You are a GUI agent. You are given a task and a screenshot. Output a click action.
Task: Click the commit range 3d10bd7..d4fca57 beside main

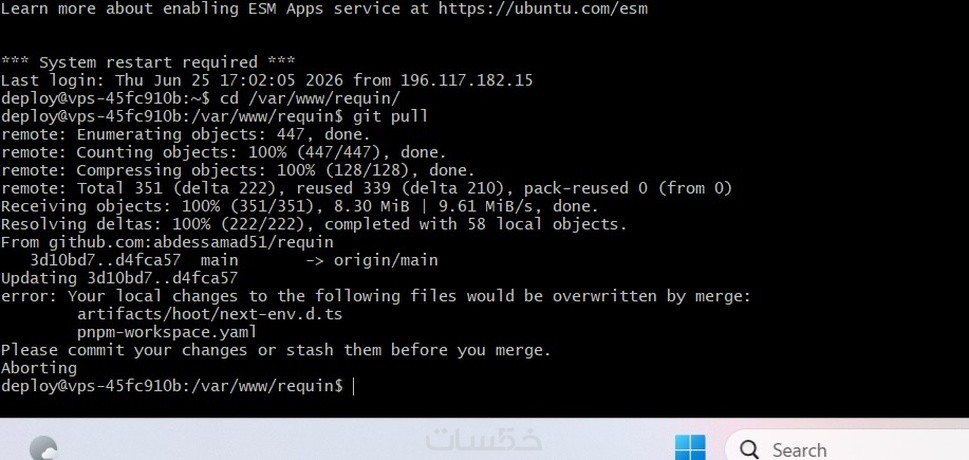click(106, 260)
